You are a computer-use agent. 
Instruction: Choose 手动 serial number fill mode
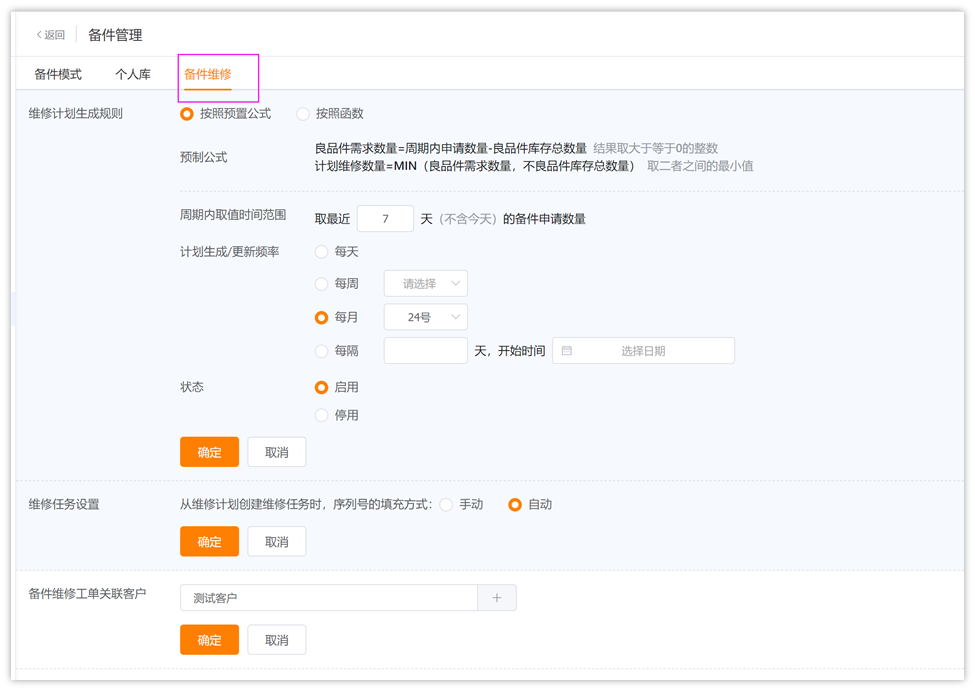point(461,504)
